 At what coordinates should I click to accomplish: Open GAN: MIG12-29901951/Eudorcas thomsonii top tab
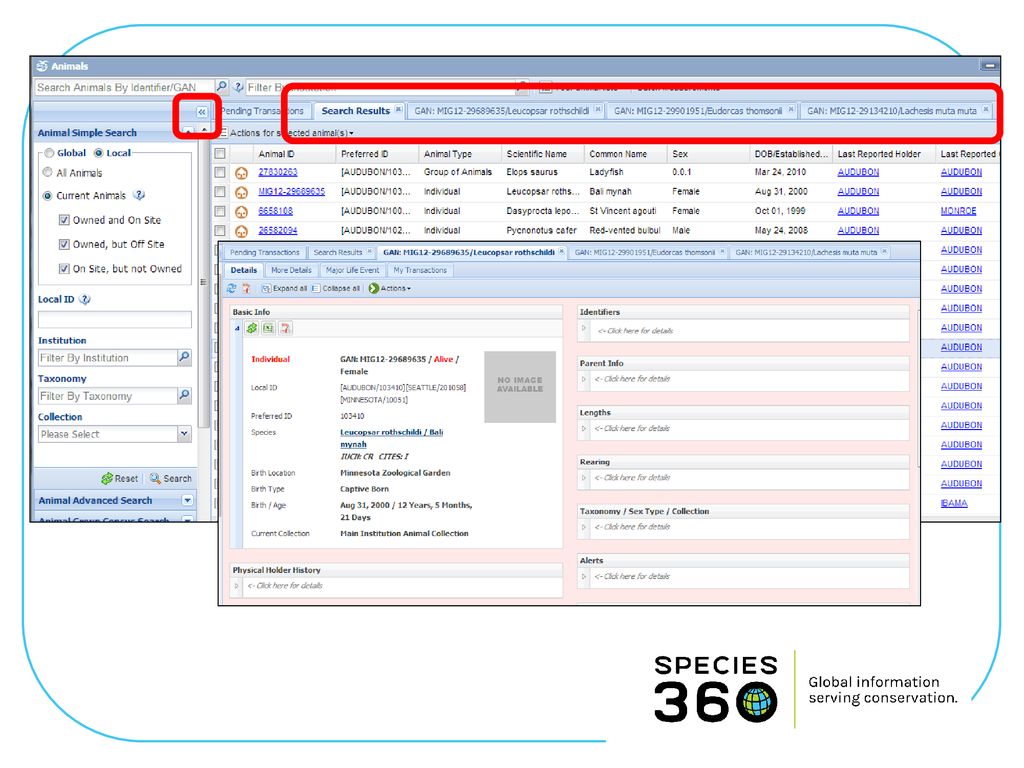(x=697, y=111)
